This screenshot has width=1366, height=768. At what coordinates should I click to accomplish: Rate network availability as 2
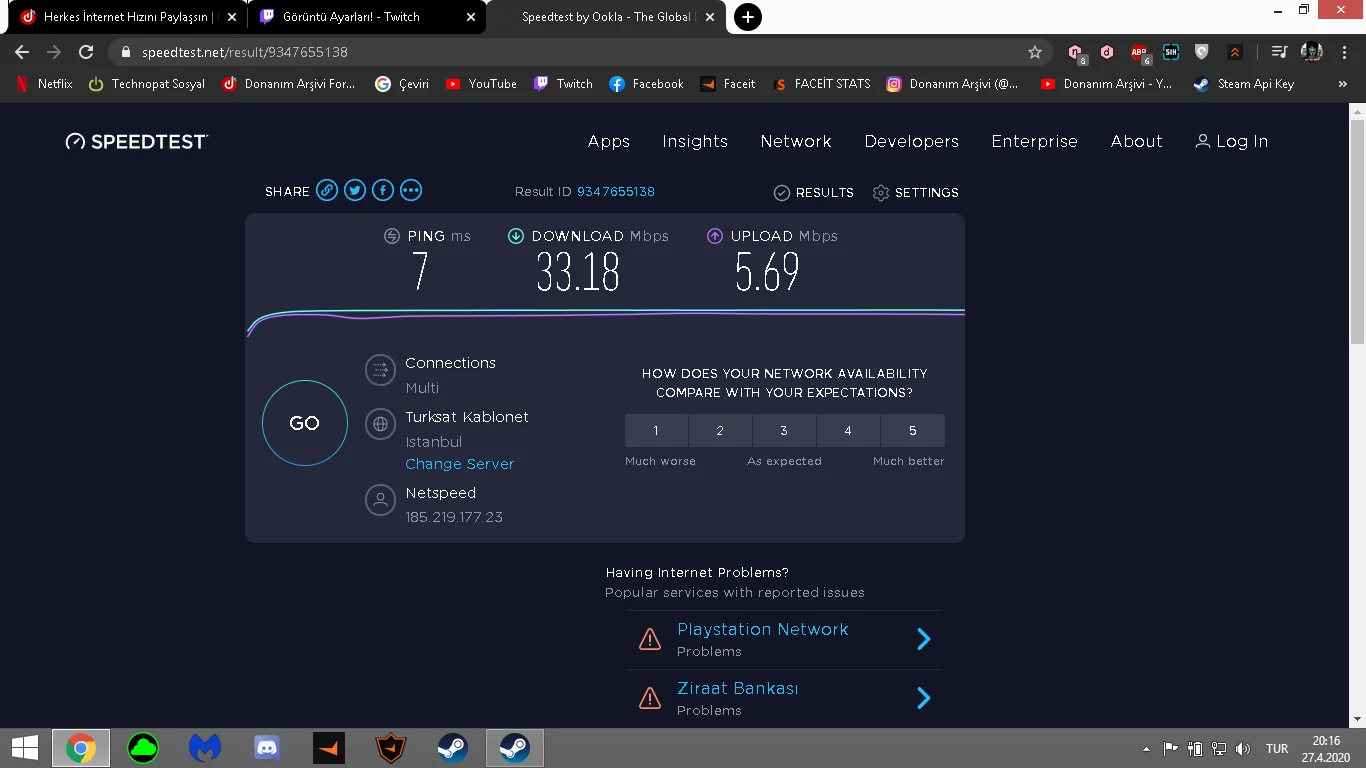[720, 431]
